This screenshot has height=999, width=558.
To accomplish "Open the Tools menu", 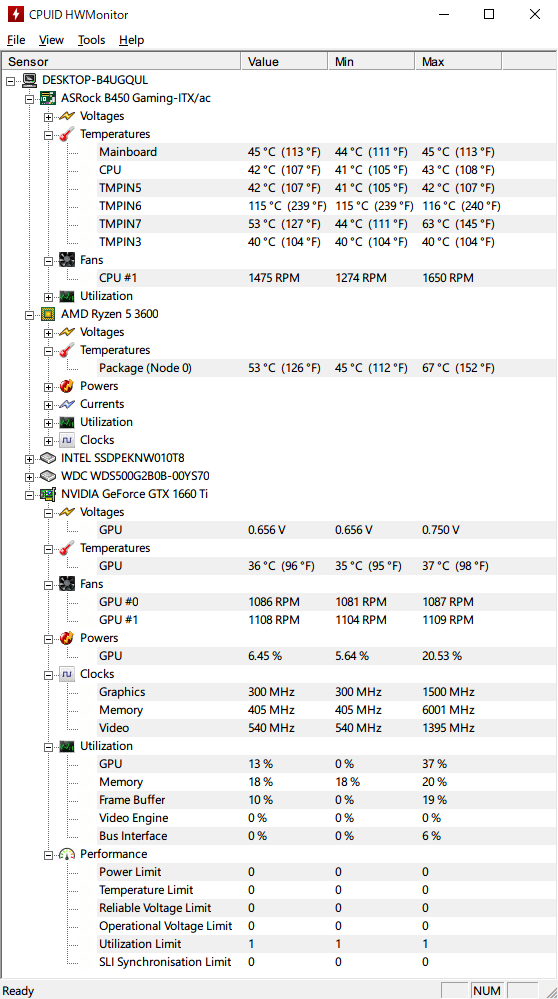I will (91, 40).
